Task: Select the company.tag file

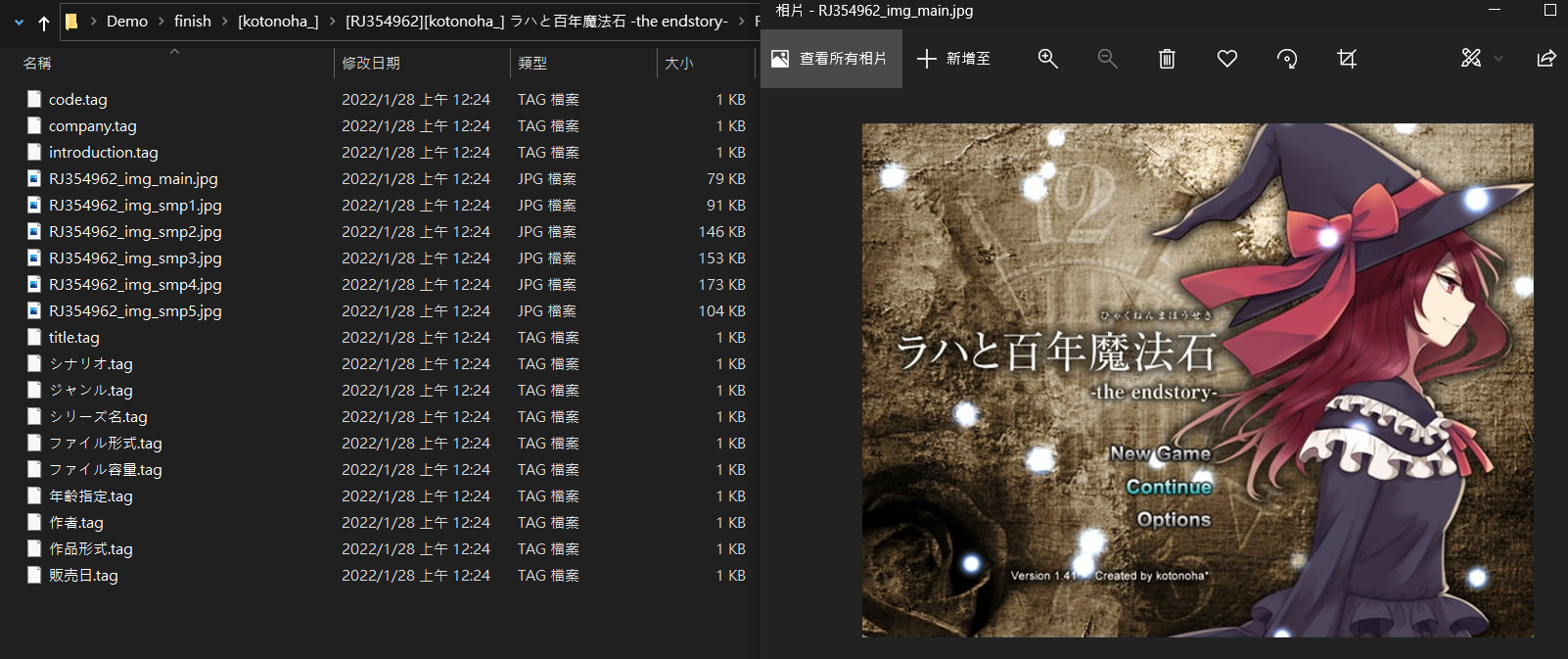Action: pos(93,125)
